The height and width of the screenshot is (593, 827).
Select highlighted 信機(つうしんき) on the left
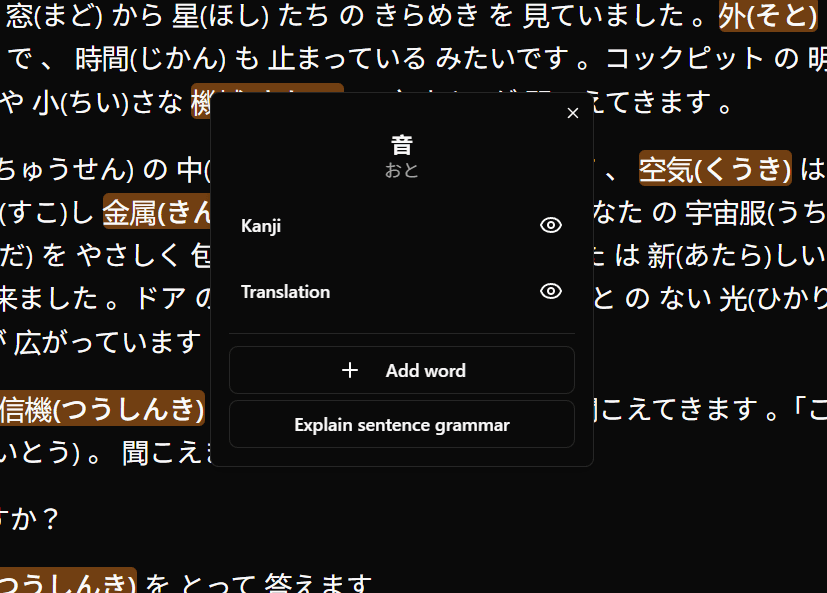click(x=101, y=408)
